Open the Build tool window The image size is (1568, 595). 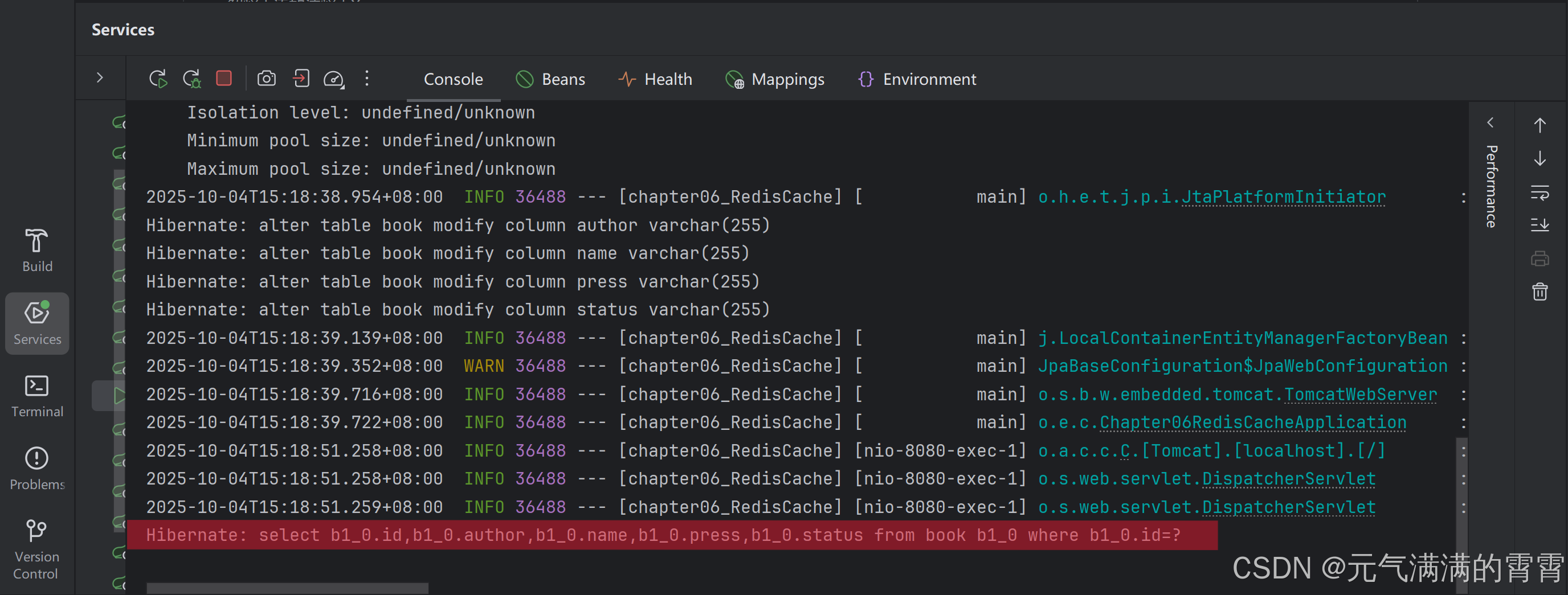pyautogui.click(x=37, y=250)
